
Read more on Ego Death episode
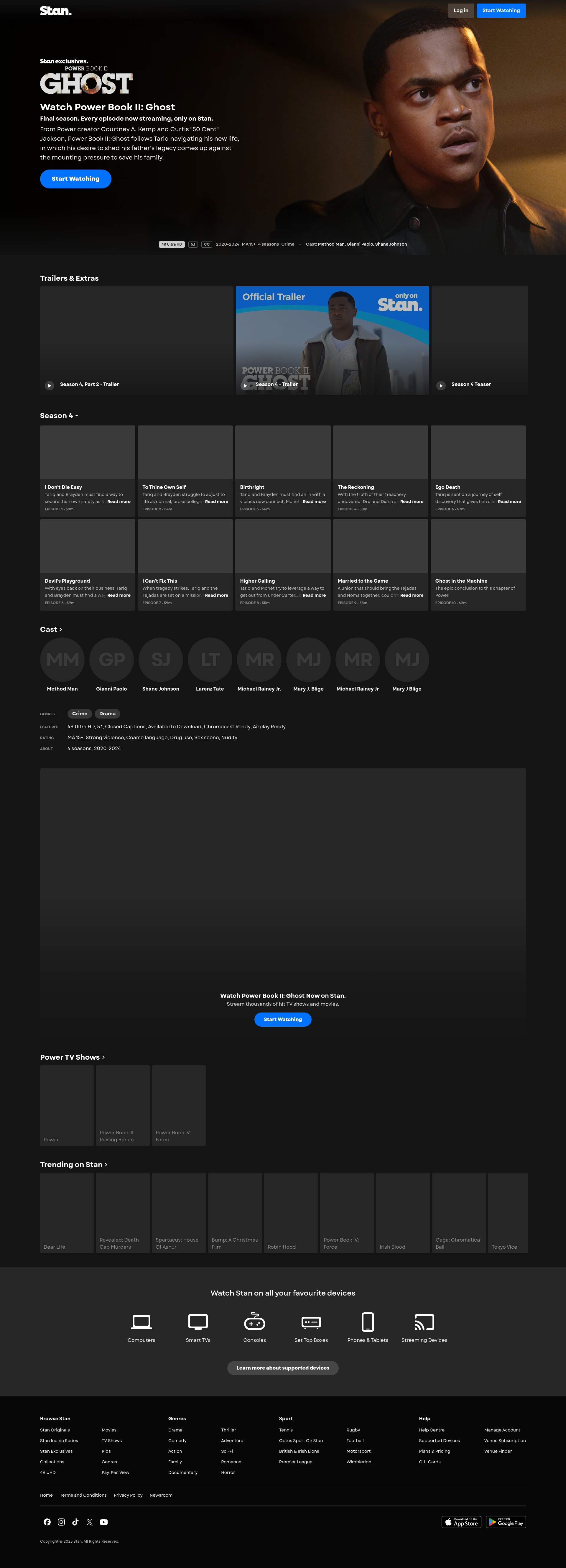tap(509, 502)
